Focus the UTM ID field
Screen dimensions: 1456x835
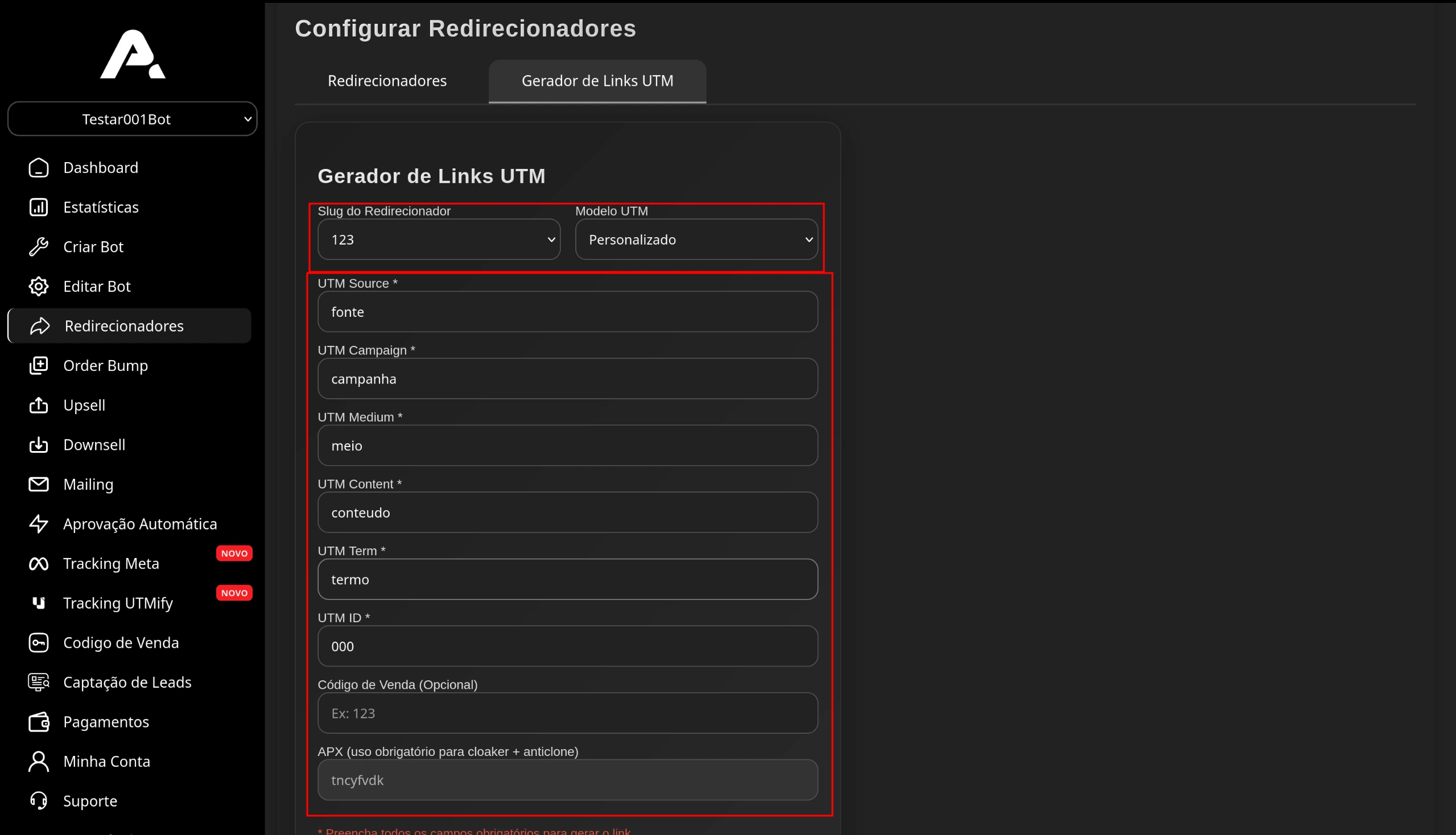[x=567, y=646]
